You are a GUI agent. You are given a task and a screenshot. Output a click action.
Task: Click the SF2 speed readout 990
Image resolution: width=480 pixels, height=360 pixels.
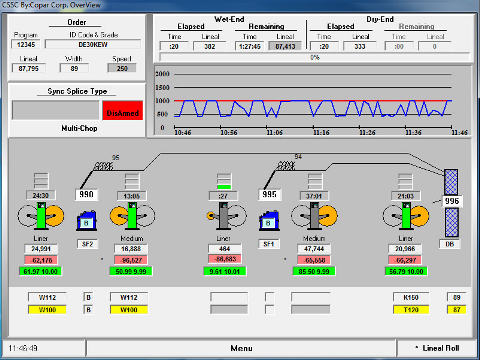click(86, 194)
